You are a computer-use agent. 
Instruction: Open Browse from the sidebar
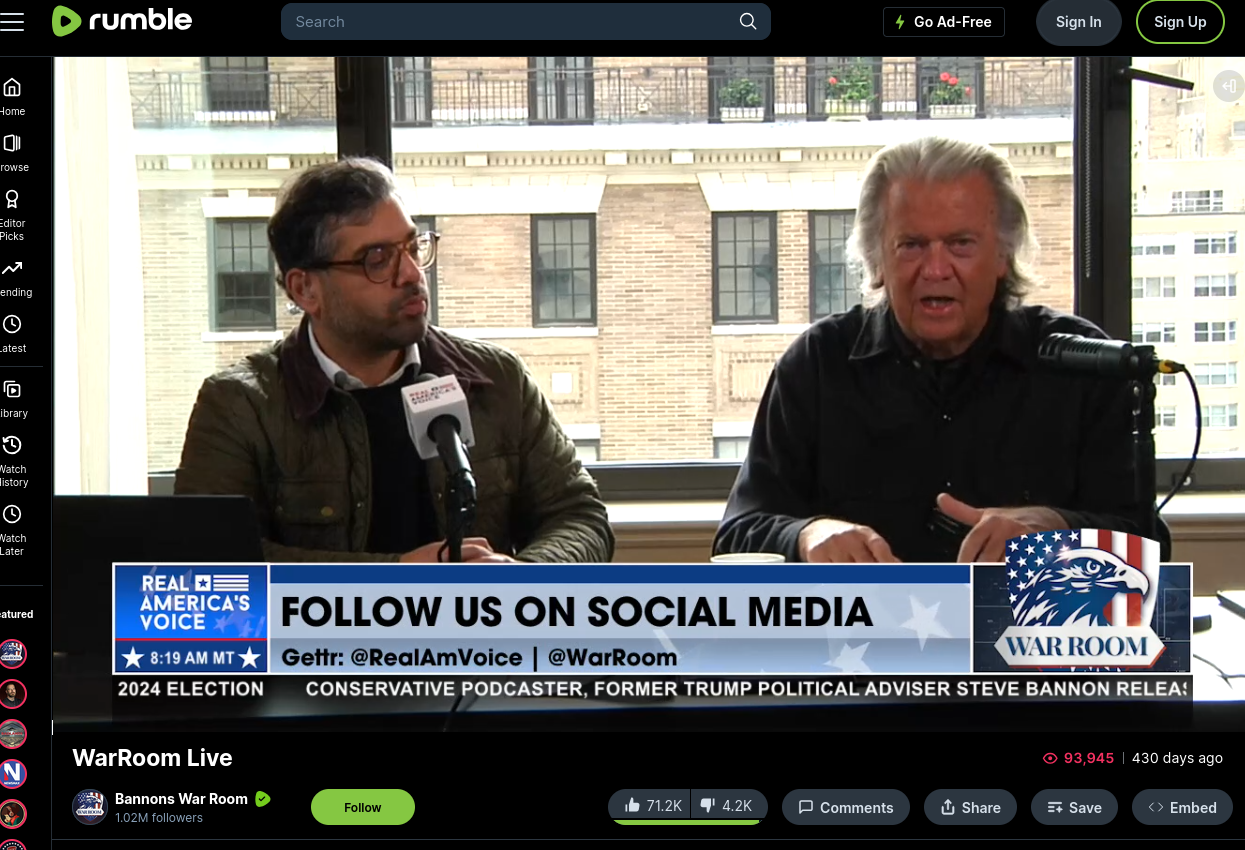12,153
